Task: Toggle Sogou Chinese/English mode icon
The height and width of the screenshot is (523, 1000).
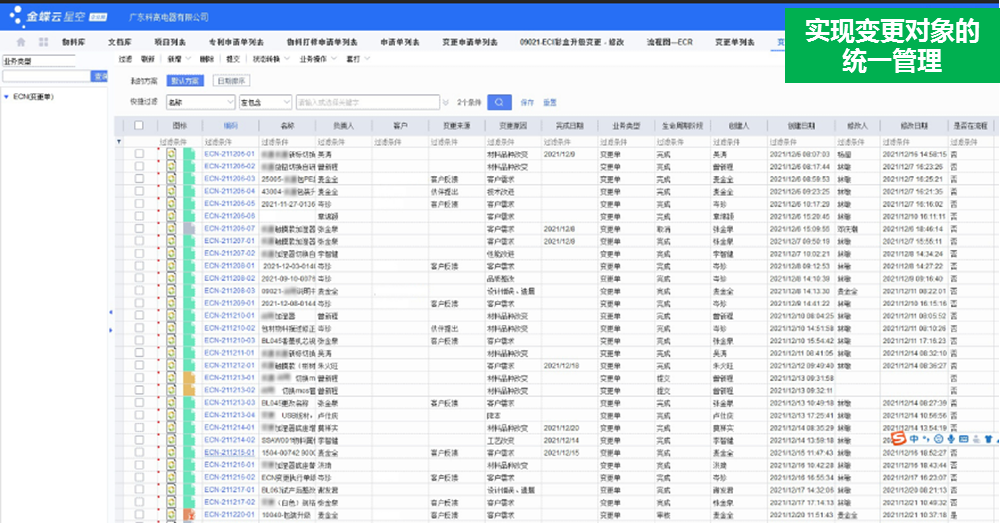Action: point(914,439)
